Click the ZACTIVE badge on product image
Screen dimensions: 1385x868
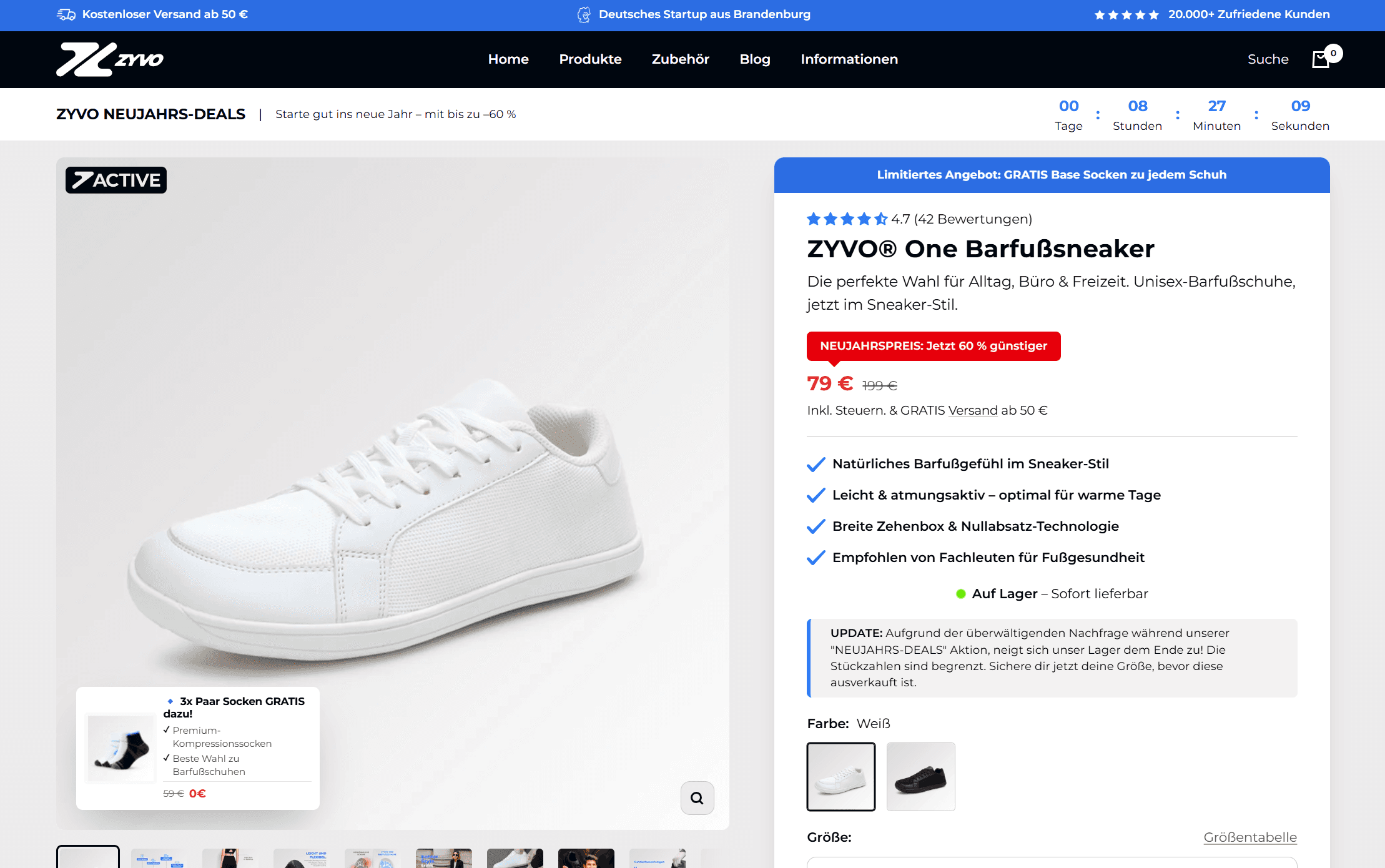coord(116,180)
